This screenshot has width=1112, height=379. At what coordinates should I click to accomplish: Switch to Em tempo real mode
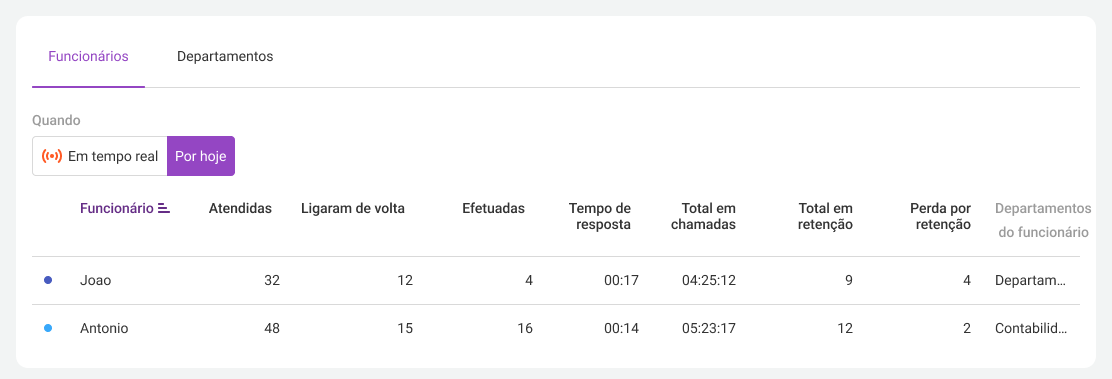click(99, 156)
